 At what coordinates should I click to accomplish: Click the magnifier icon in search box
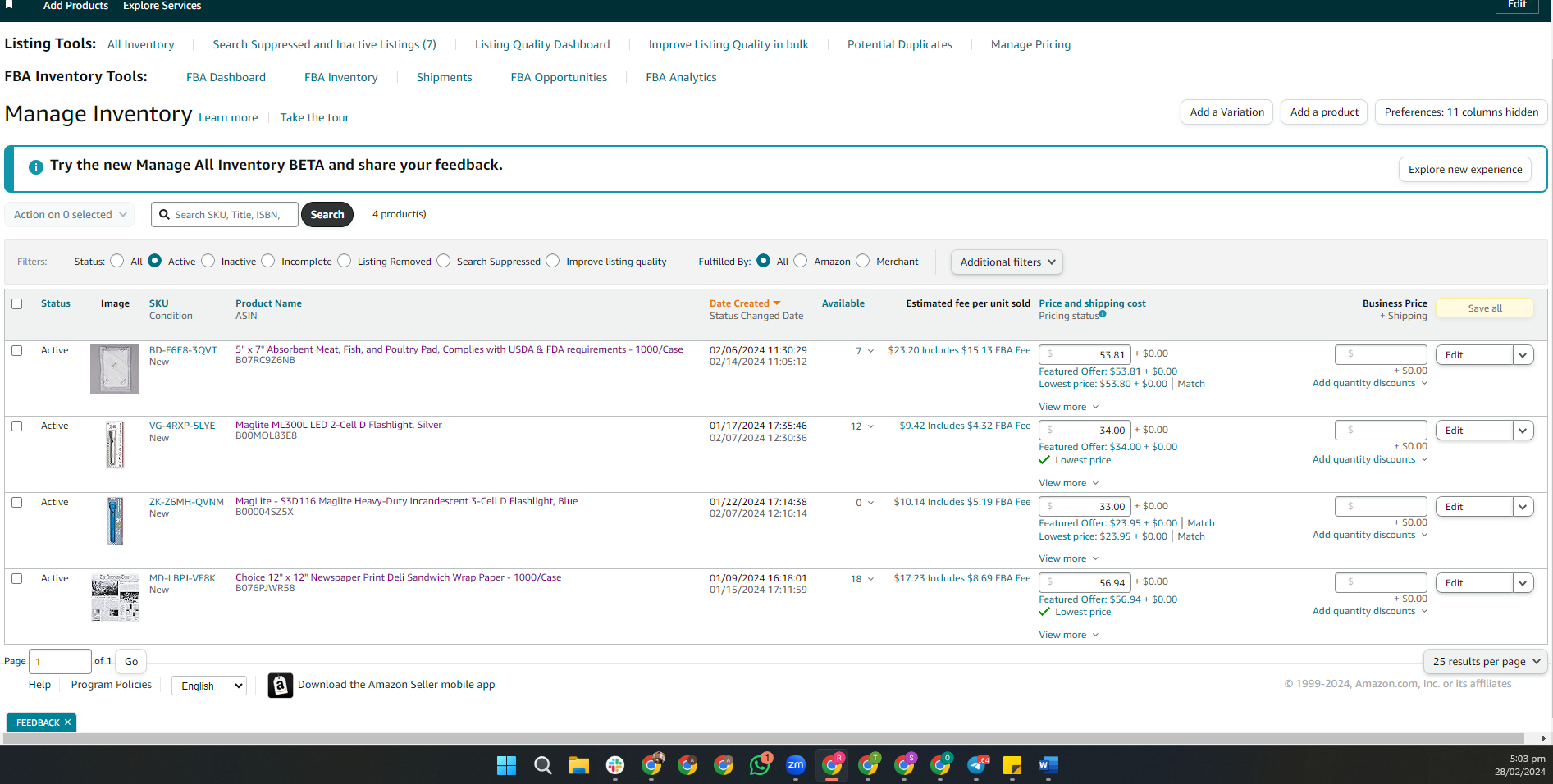[164, 214]
